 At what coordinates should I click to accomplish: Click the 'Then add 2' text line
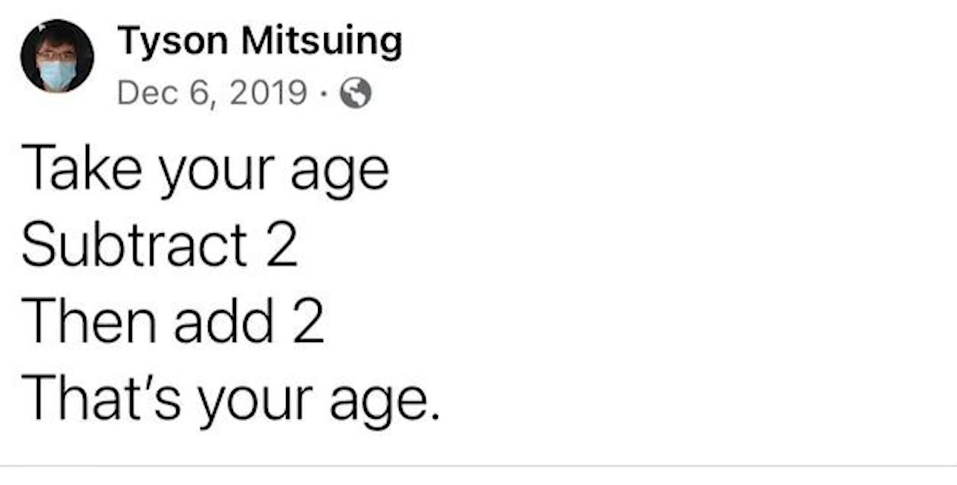click(x=173, y=322)
